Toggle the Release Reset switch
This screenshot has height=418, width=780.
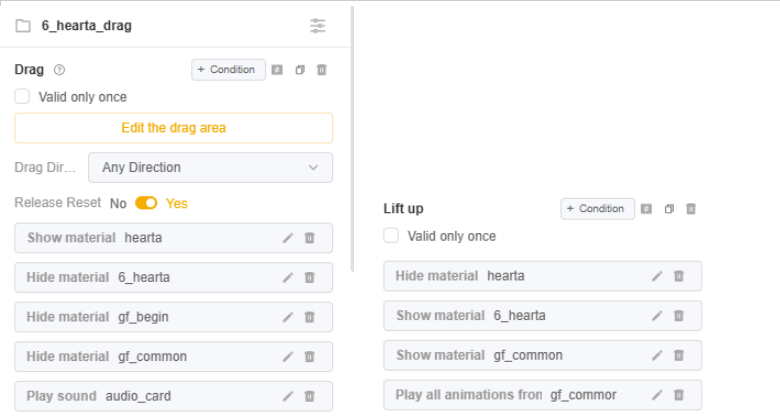click(x=146, y=203)
